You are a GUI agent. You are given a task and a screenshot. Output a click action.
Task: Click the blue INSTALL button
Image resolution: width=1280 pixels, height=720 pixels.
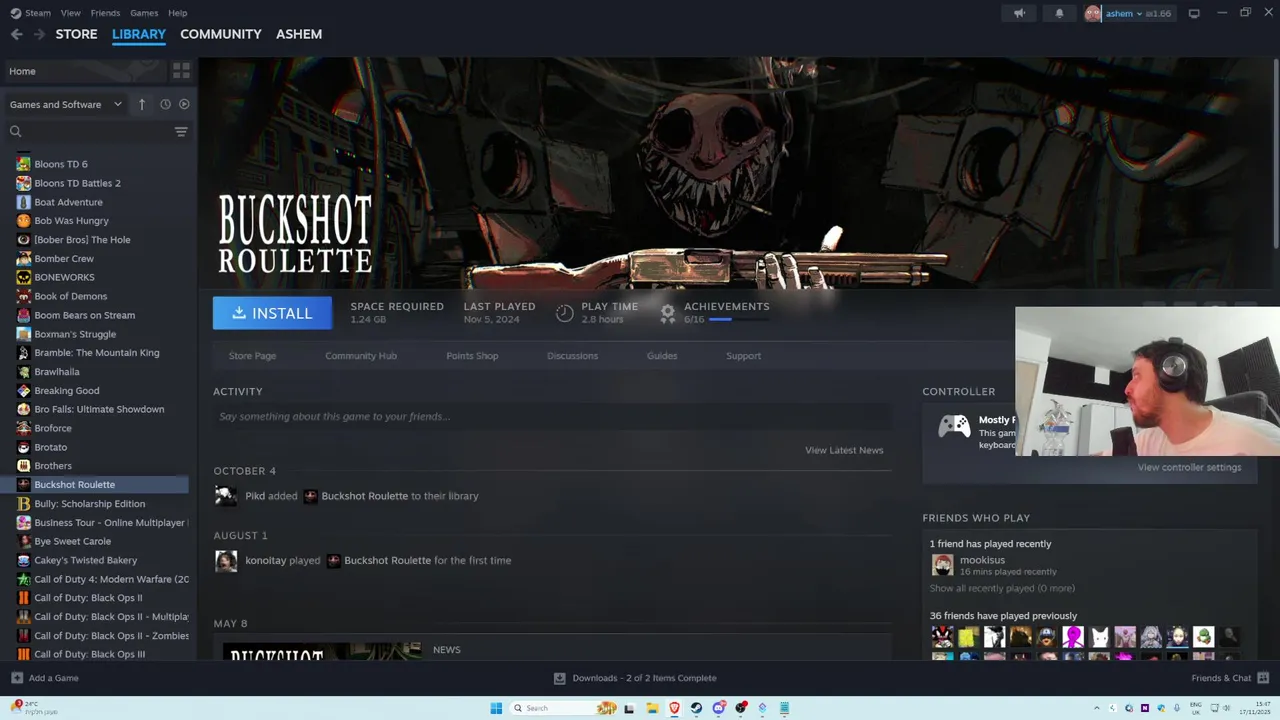[272, 313]
